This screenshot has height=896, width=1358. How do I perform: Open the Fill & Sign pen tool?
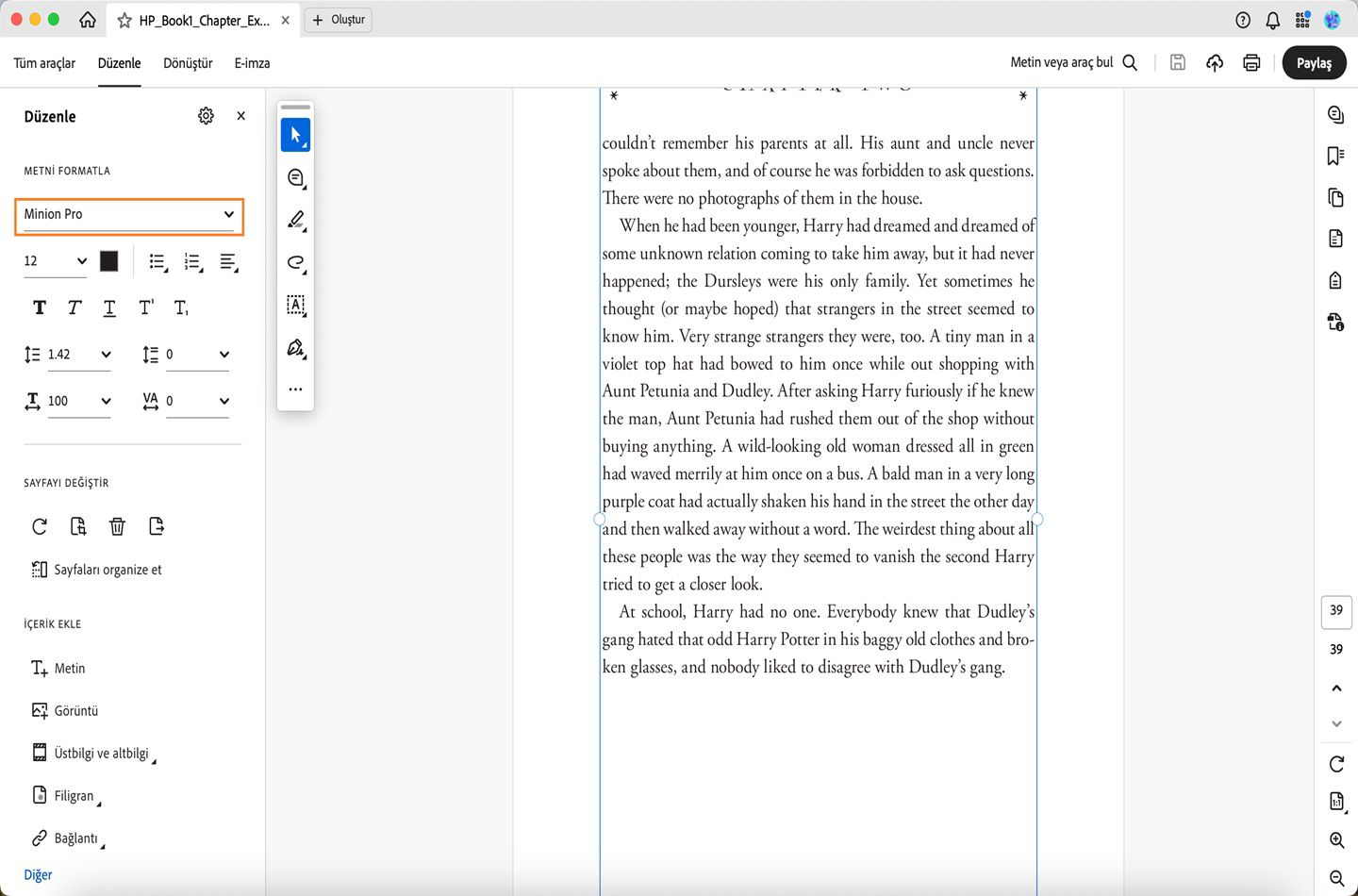295,348
